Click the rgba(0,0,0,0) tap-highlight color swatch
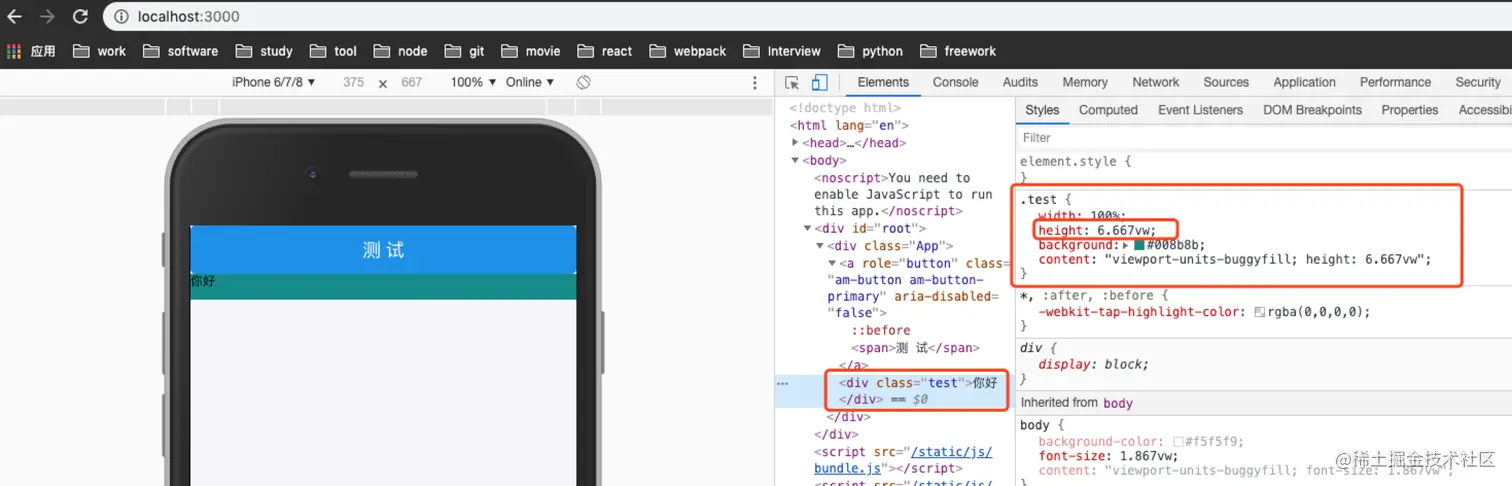Image resolution: width=1512 pixels, height=486 pixels. point(1260,312)
